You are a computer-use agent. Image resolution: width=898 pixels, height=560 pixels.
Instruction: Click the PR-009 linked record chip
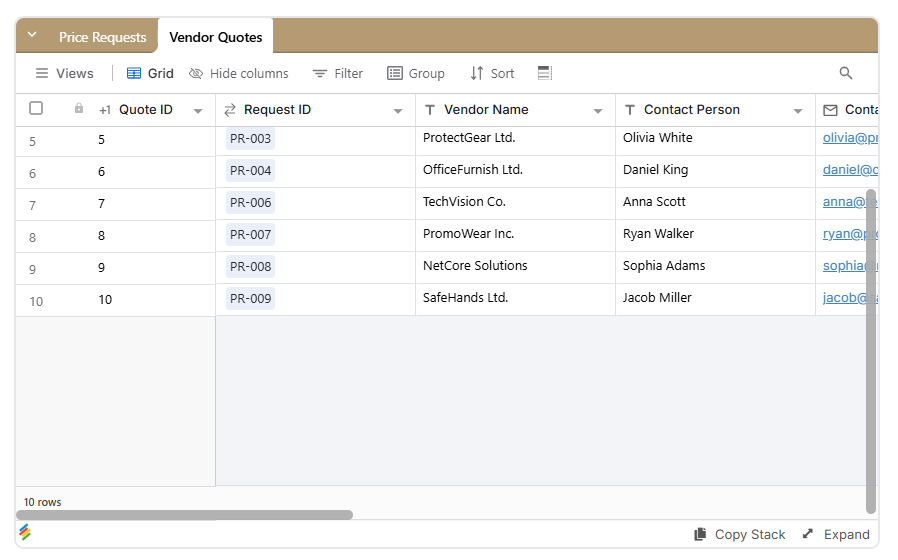click(x=250, y=299)
